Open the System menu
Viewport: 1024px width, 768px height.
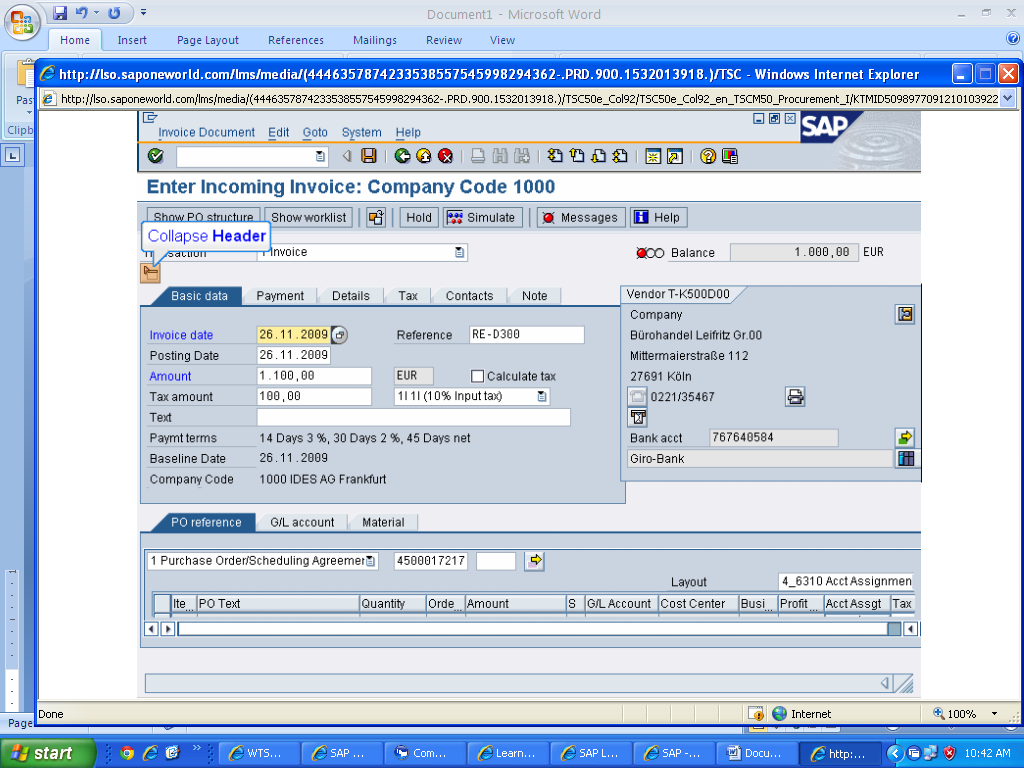pos(361,133)
